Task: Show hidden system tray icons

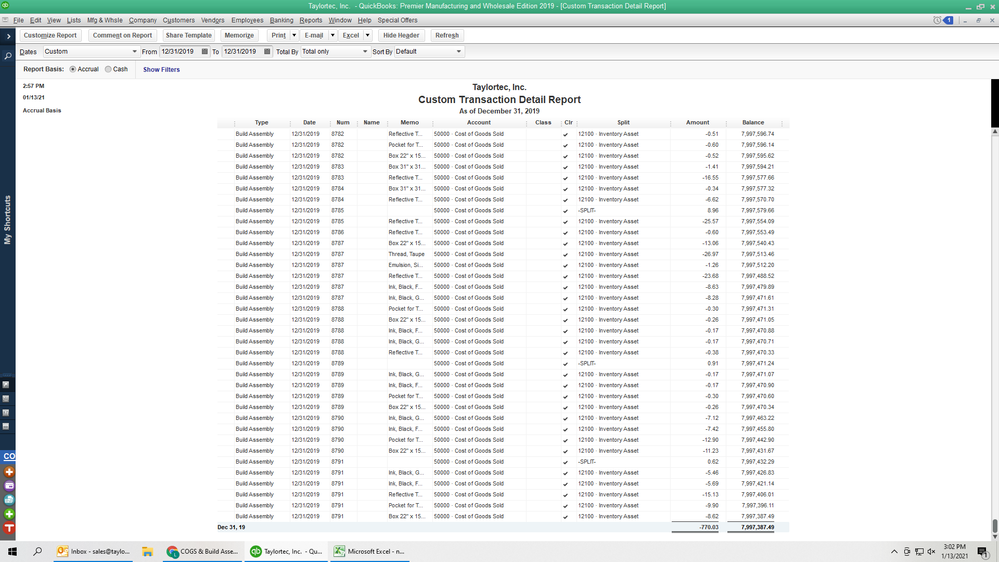Action: pyautogui.click(x=894, y=552)
